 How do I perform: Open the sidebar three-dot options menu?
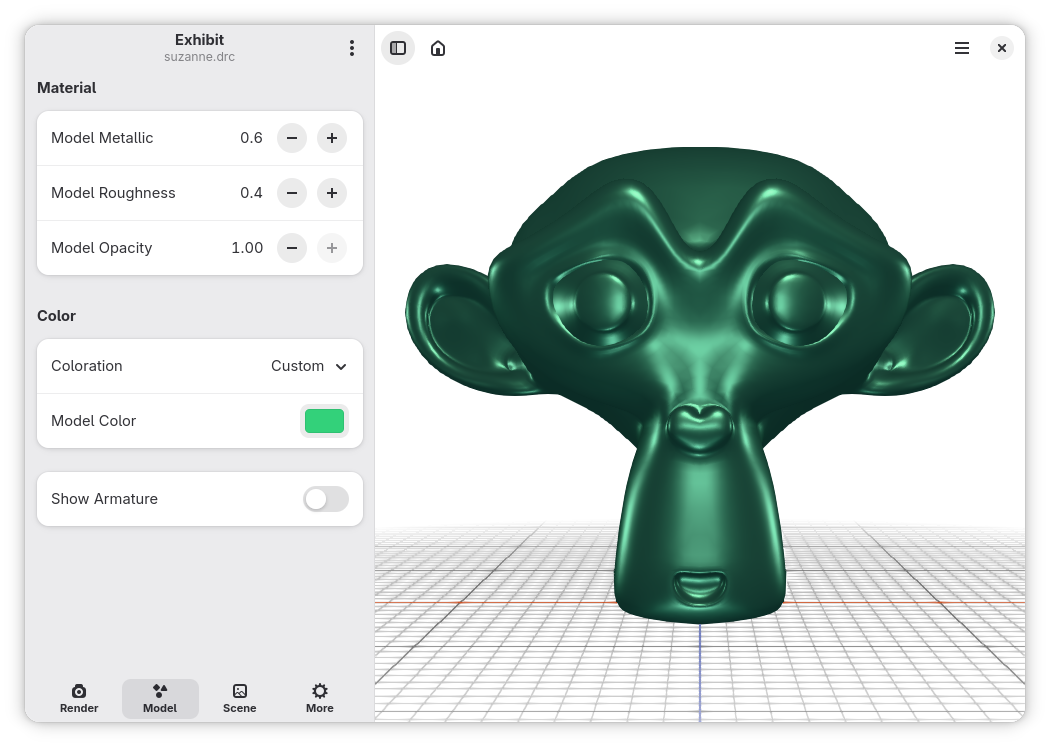(x=352, y=48)
